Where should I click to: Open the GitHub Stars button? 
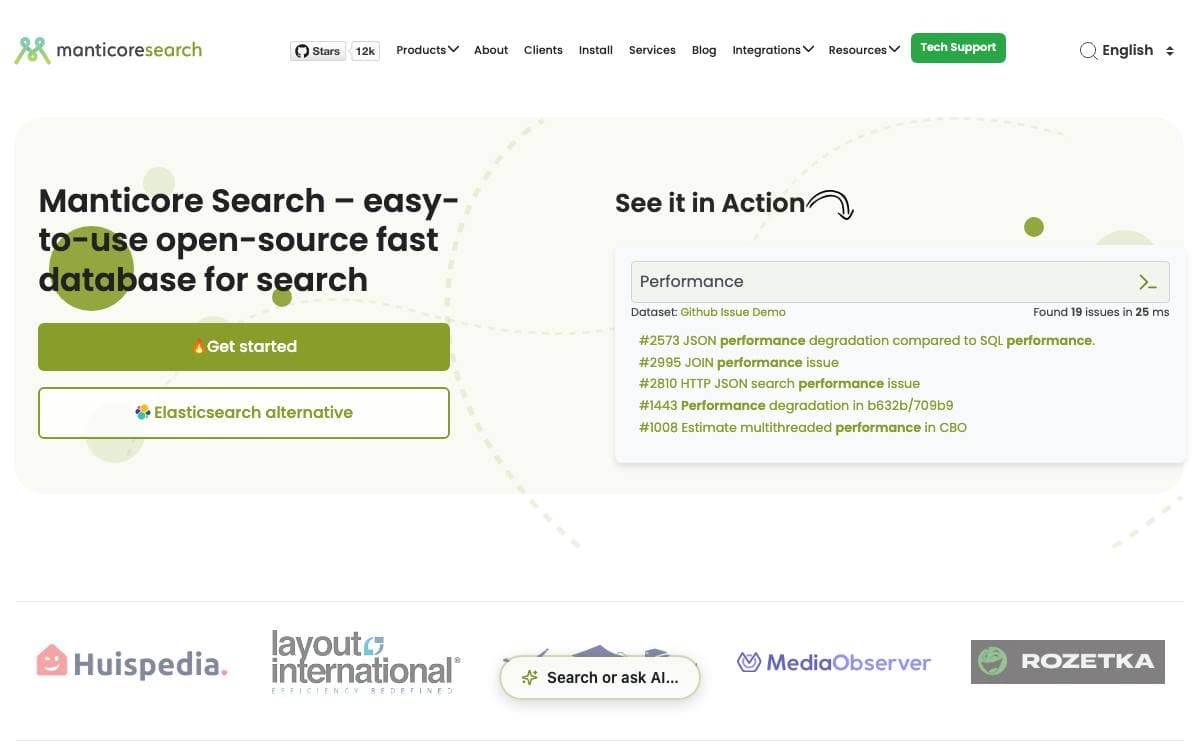coord(318,51)
